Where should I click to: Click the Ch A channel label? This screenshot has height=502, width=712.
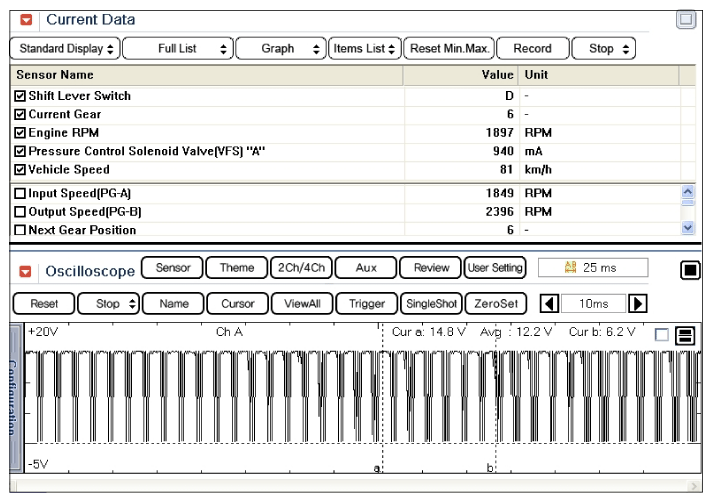point(229,332)
